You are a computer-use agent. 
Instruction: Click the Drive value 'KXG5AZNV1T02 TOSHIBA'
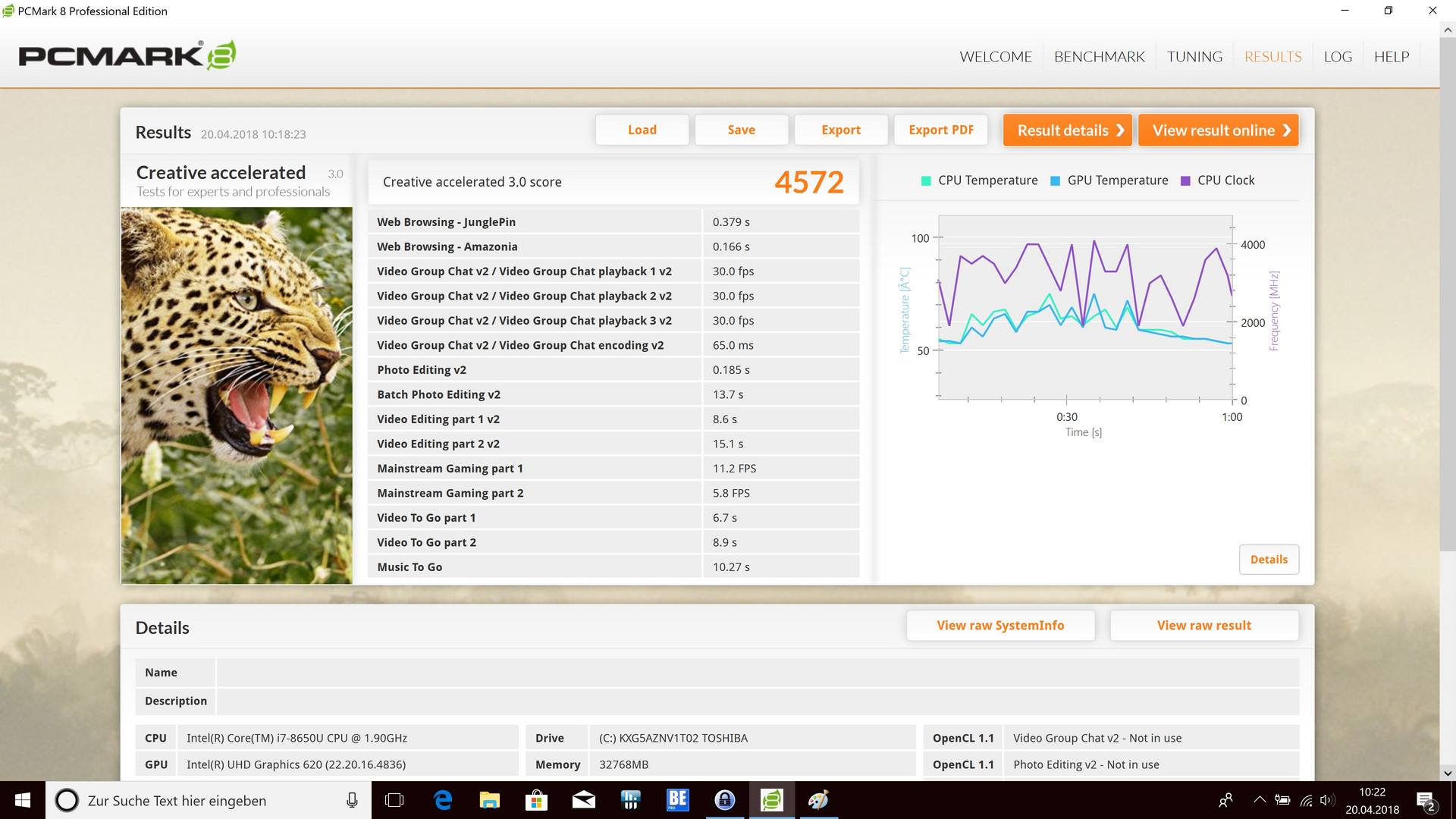click(683, 738)
